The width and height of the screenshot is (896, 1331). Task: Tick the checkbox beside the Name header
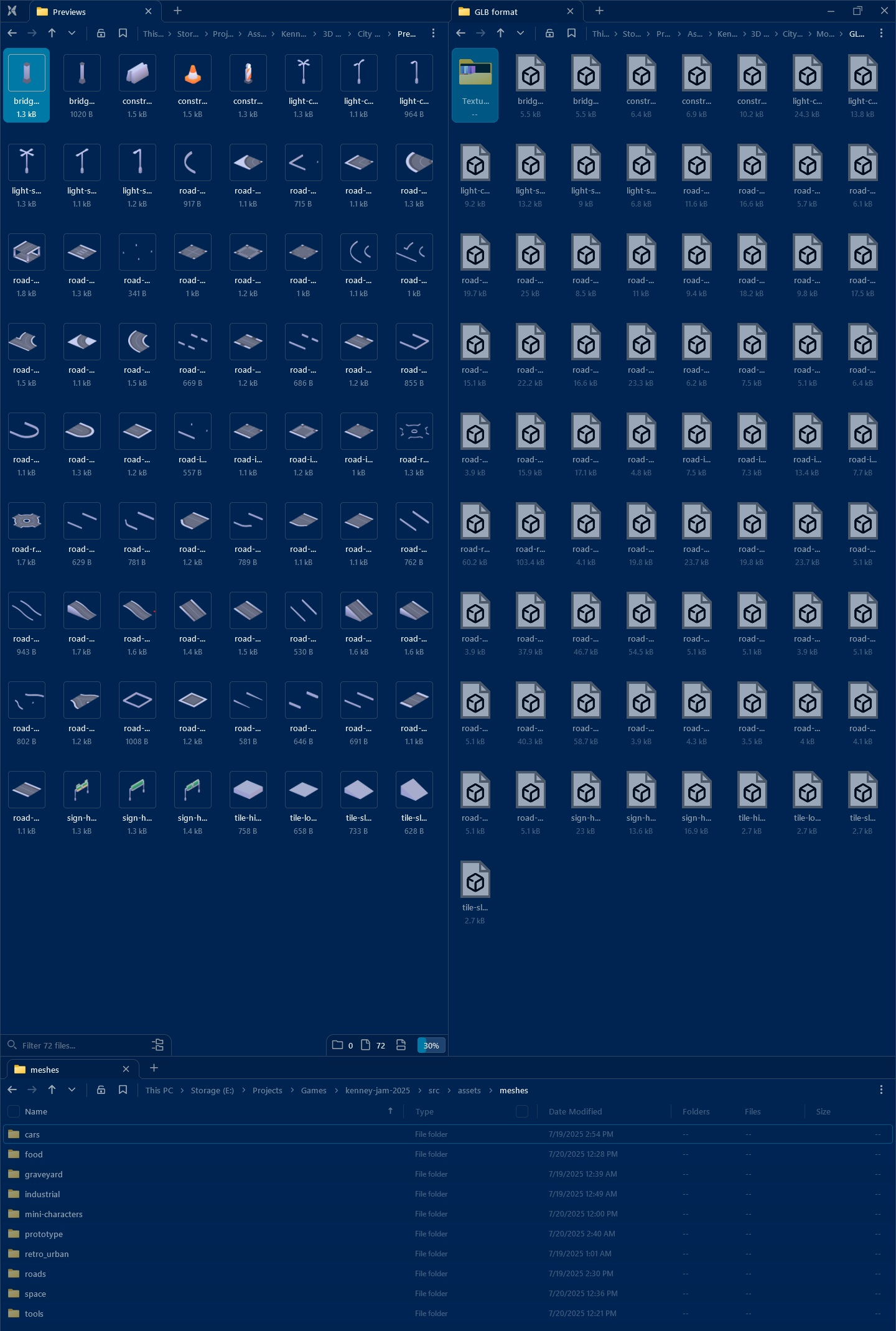click(x=13, y=1111)
